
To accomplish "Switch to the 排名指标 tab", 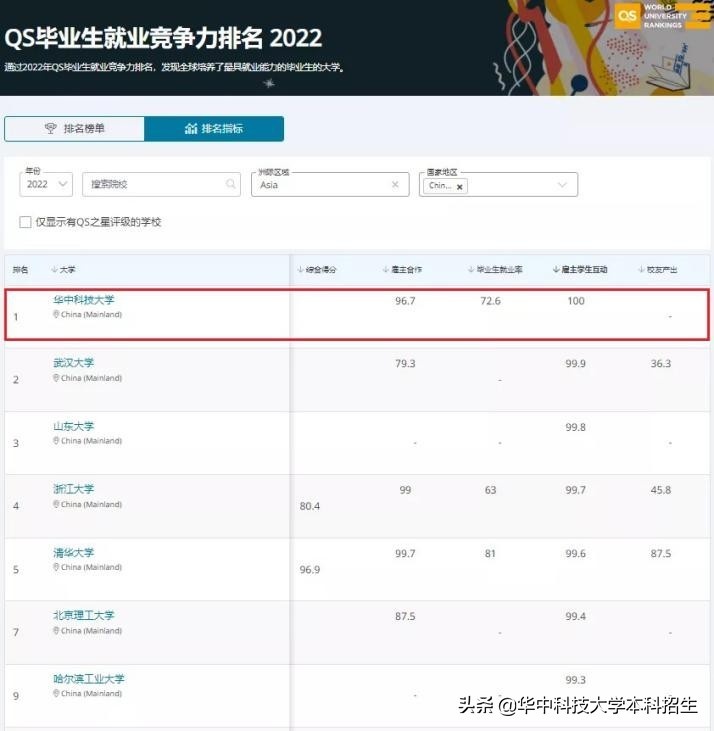I will (x=214, y=129).
